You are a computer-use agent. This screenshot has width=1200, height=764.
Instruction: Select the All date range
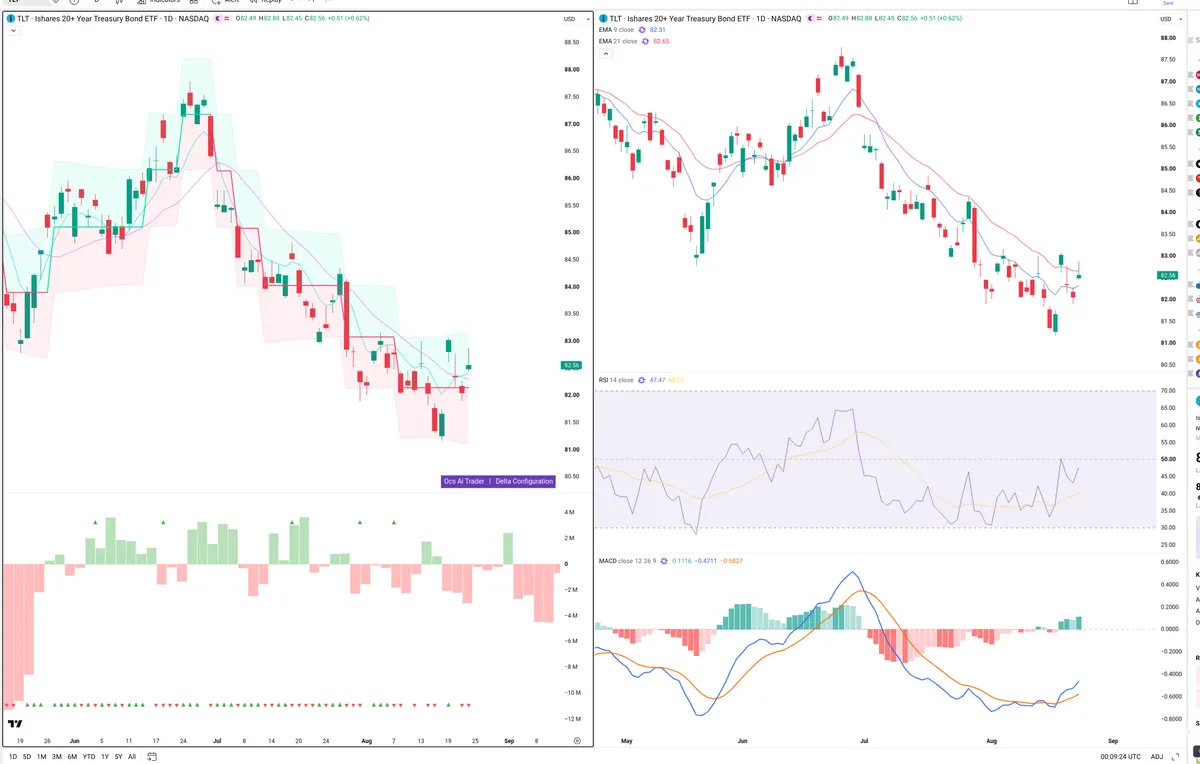[132, 756]
